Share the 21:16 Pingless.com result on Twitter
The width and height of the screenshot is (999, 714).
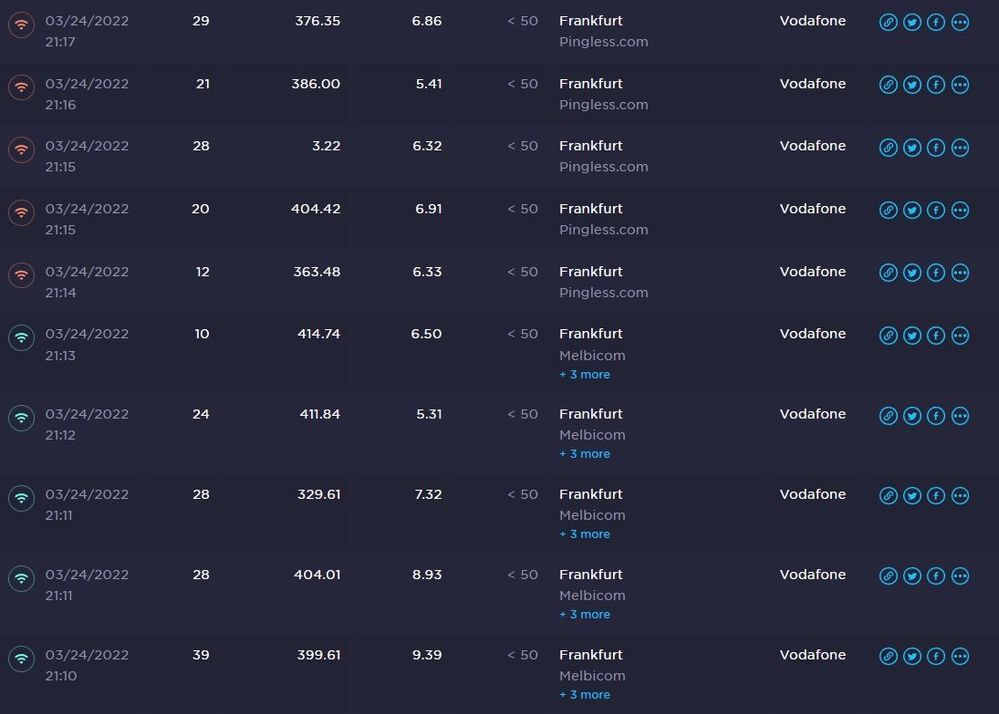coord(912,85)
